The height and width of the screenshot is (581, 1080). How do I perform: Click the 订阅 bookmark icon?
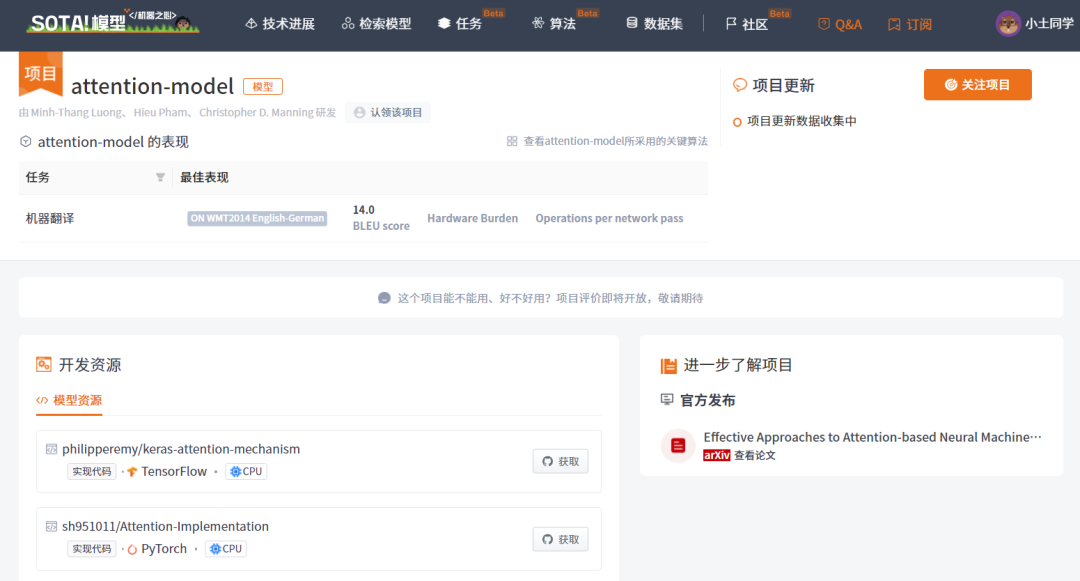894,24
